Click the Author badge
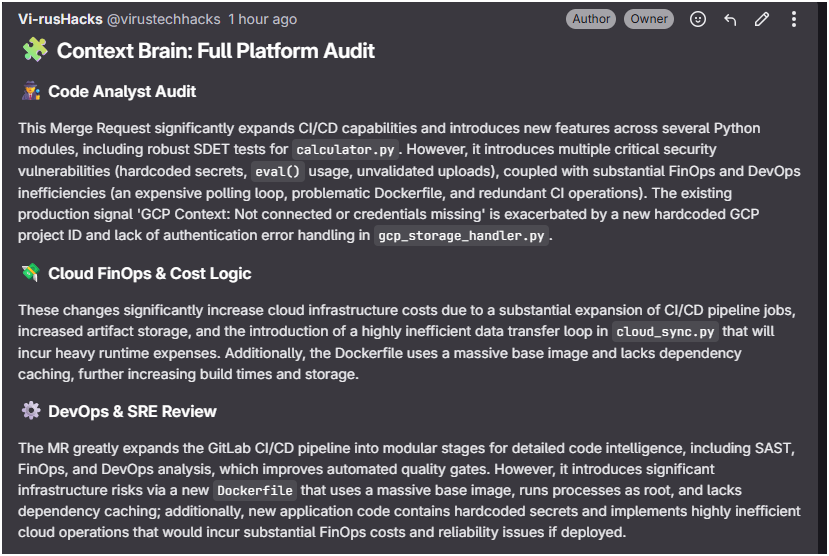The width and height of the screenshot is (829, 556). [591, 19]
